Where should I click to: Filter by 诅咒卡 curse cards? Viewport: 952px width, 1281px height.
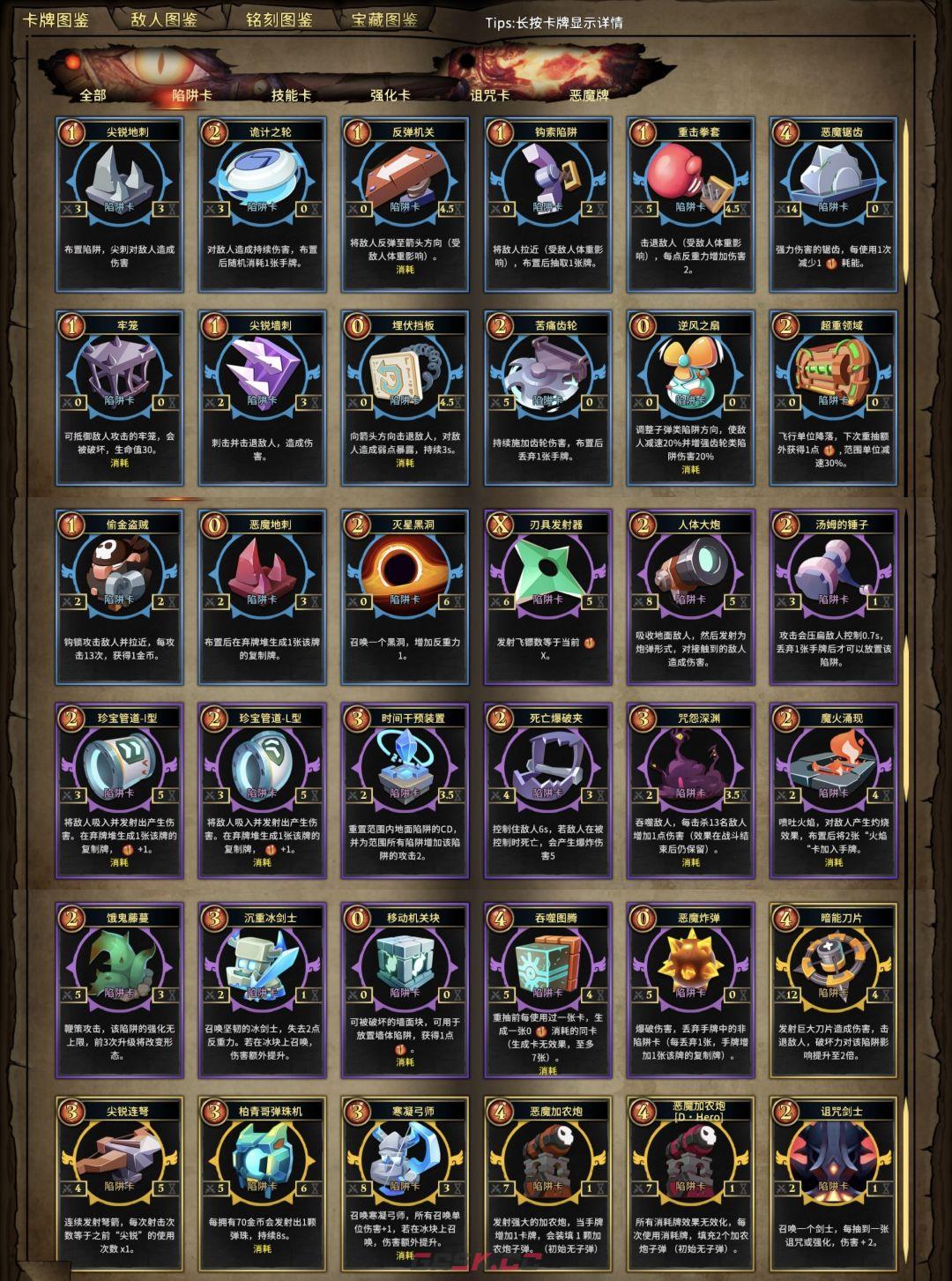(x=490, y=95)
